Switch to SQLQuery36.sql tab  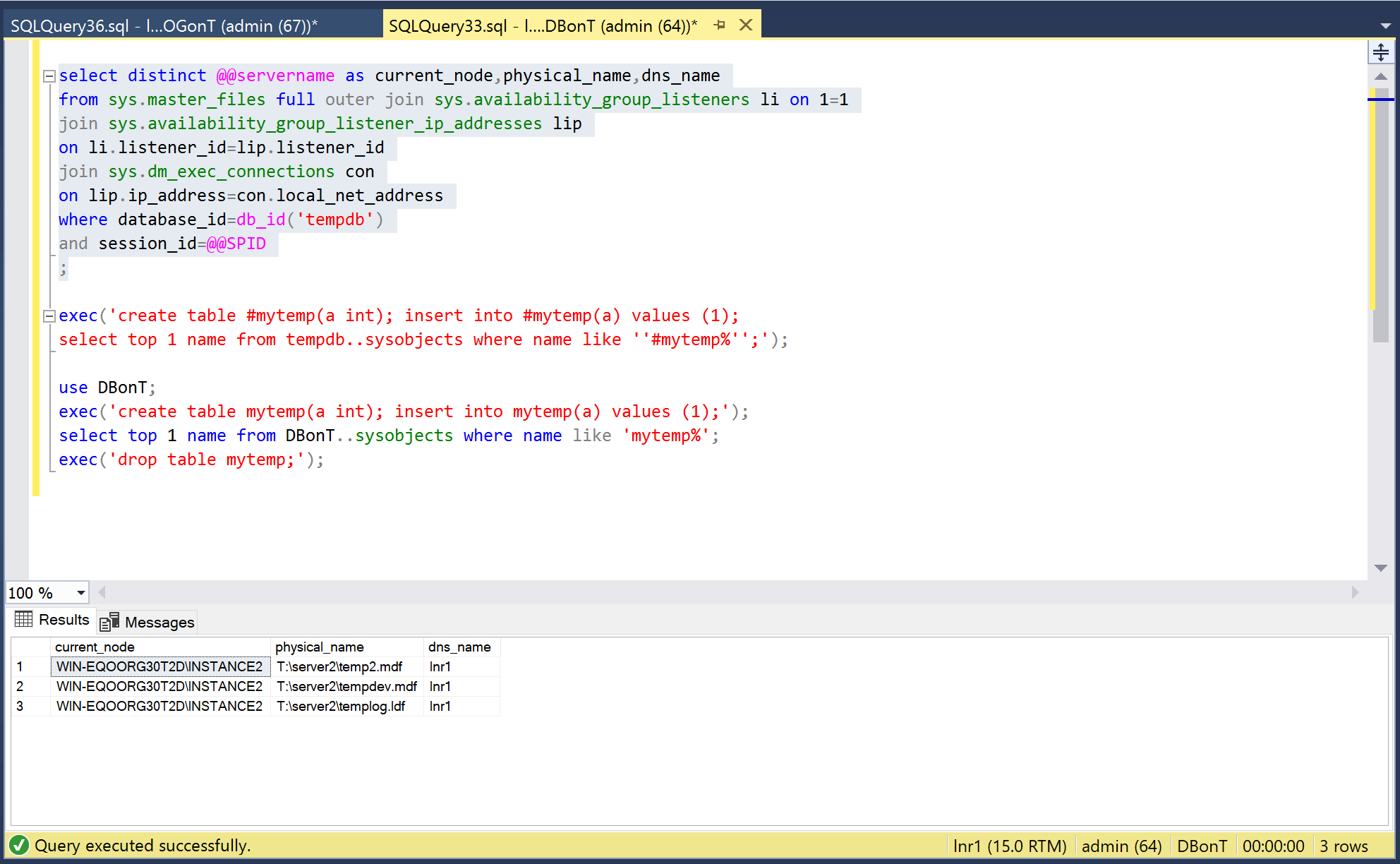coord(164,26)
